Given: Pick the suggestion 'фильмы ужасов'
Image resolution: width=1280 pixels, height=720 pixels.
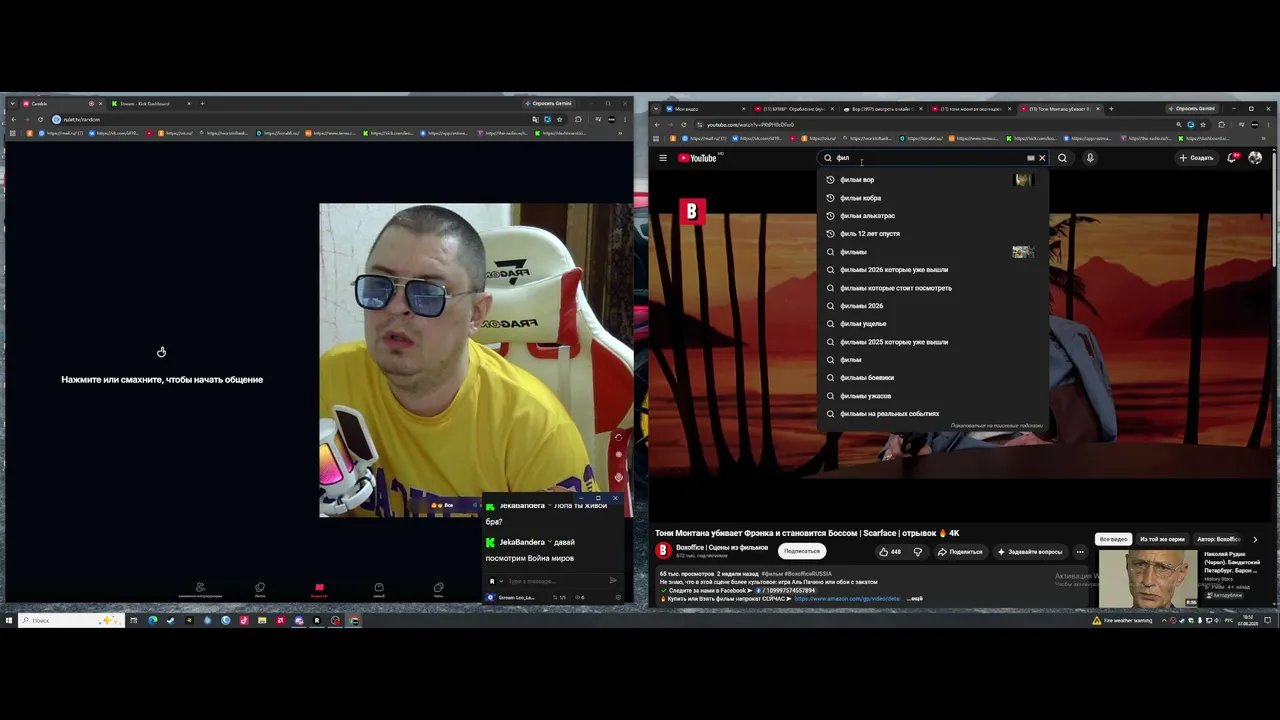Looking at the screenshot, I should (931, 396).
